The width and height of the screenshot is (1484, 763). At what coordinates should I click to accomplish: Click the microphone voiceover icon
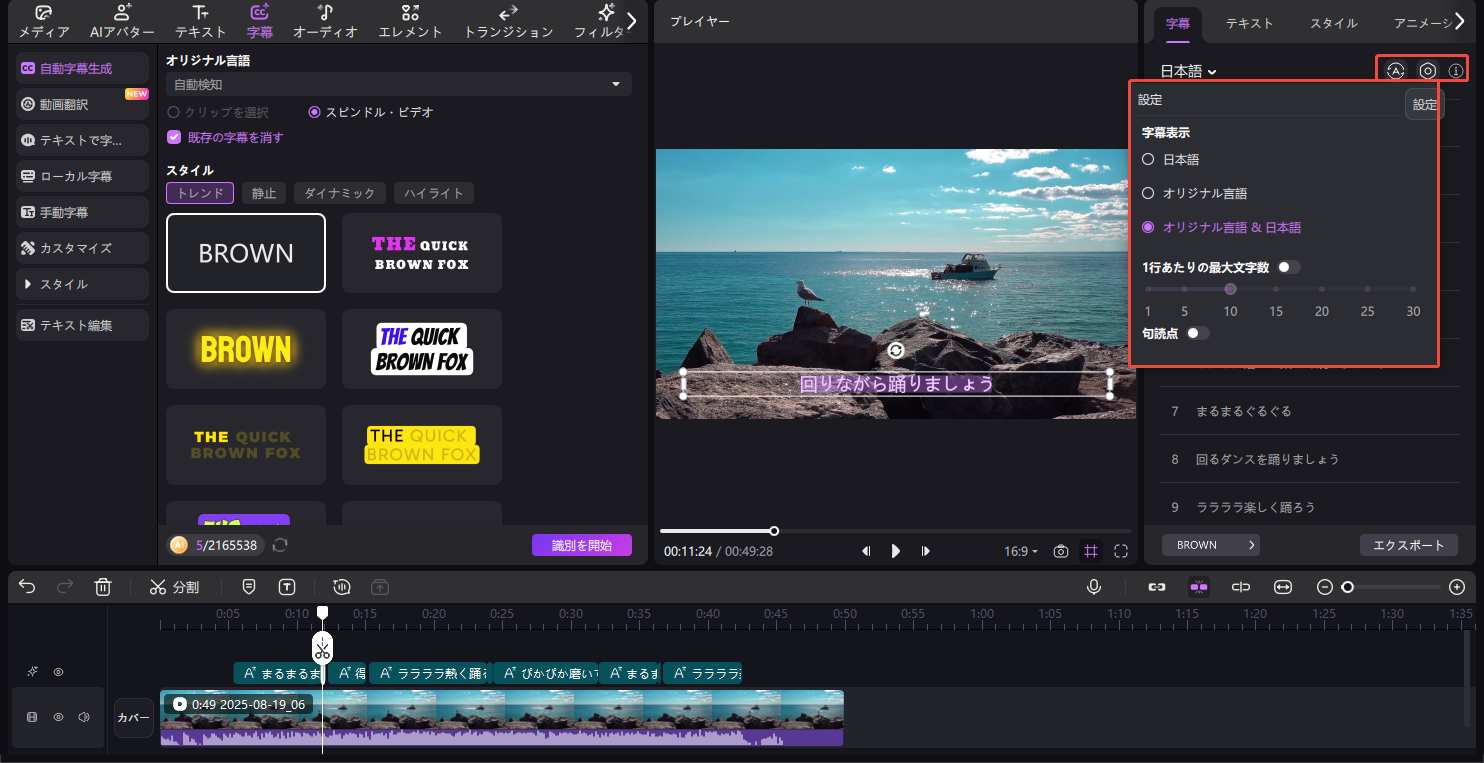point(1095,587)
